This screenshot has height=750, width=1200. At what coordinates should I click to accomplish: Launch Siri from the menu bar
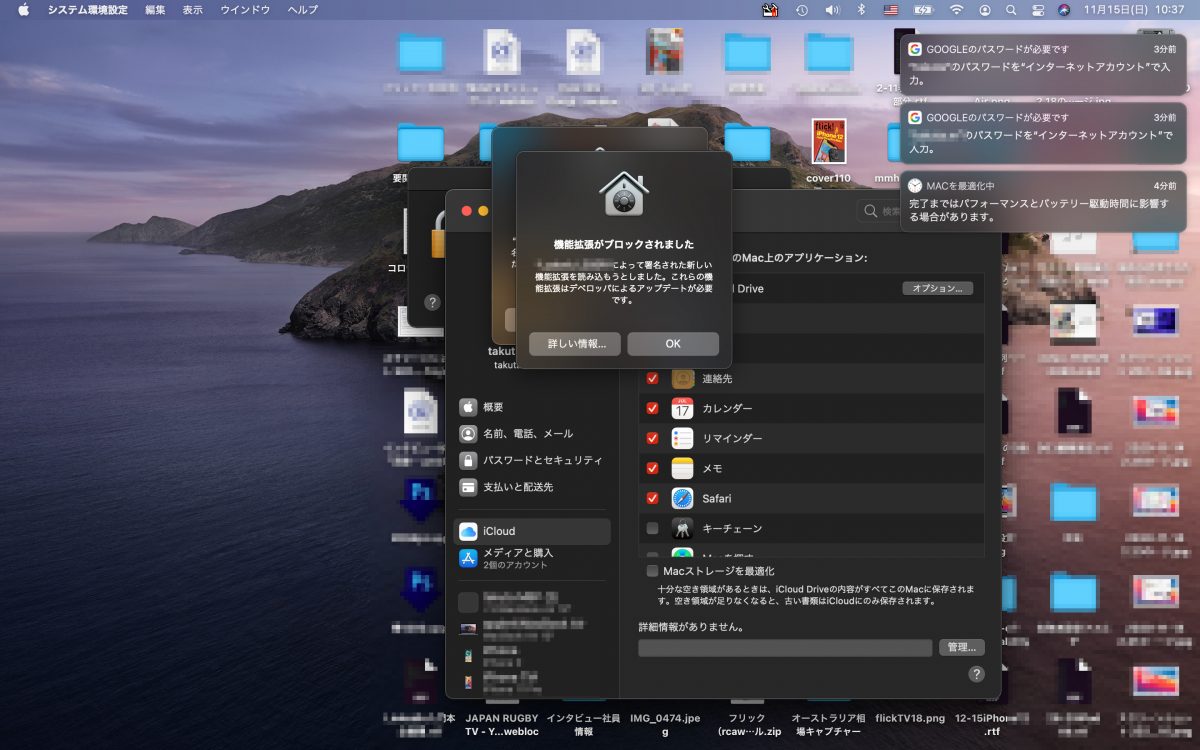click(x=1064, y=10)
